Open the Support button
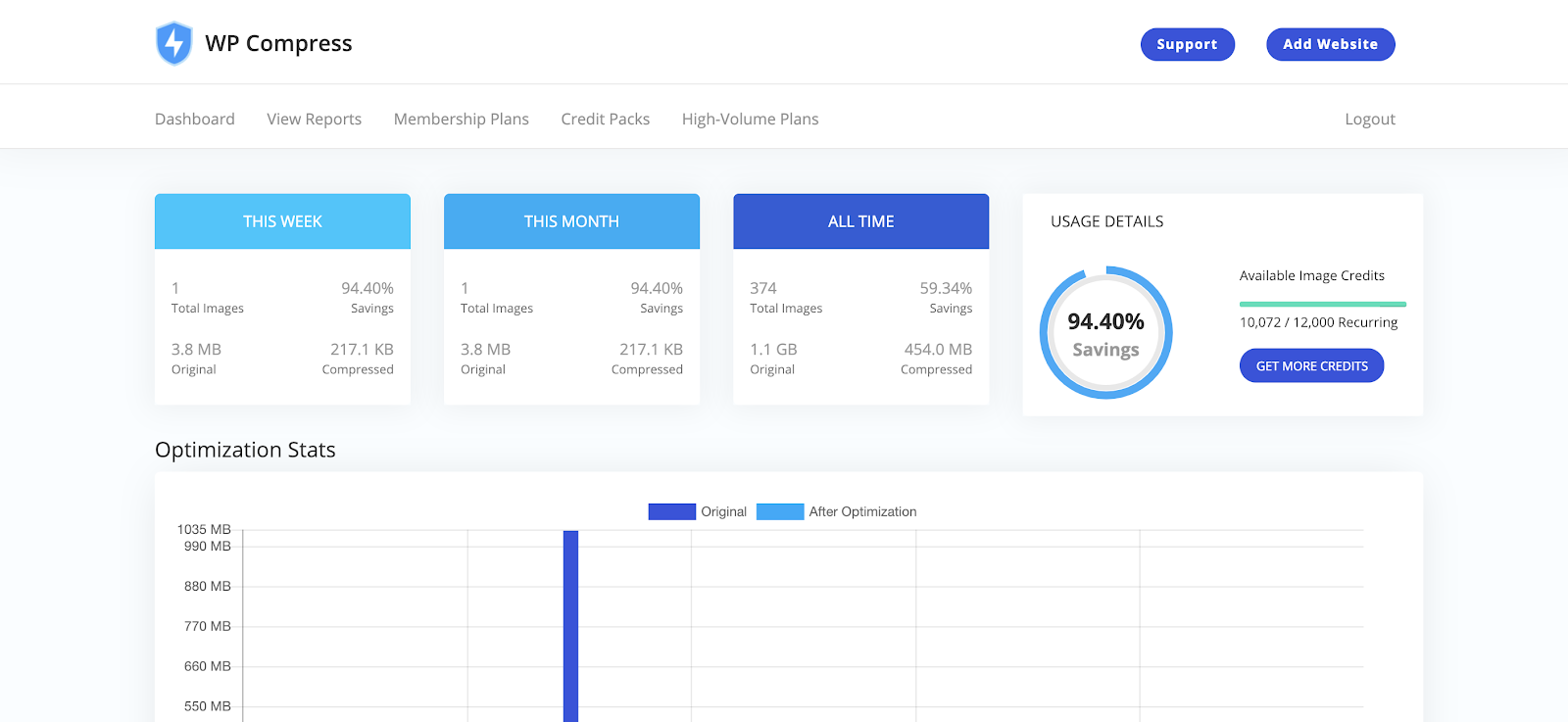The width and height of the screenshot is (1568, 722). click(1187, 44)
